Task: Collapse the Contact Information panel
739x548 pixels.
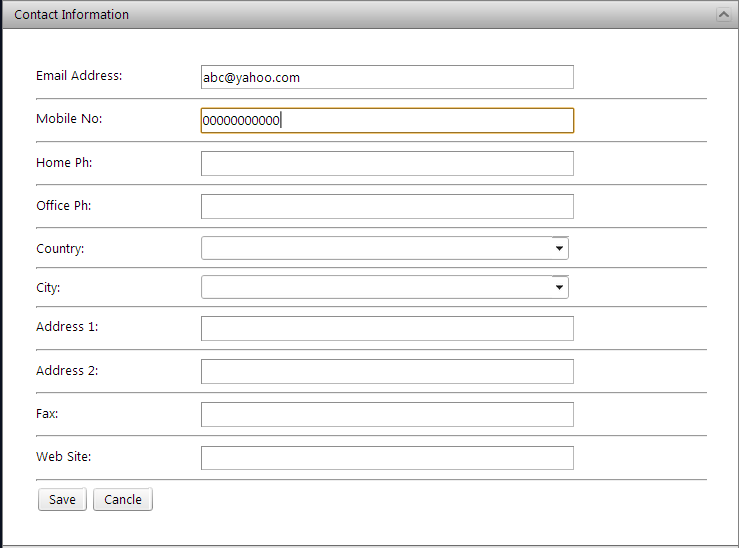Action: click(724, 15)
